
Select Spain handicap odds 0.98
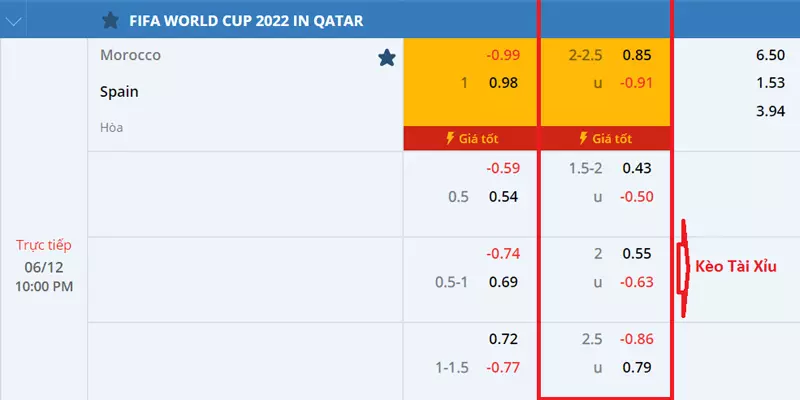(504, 83)
